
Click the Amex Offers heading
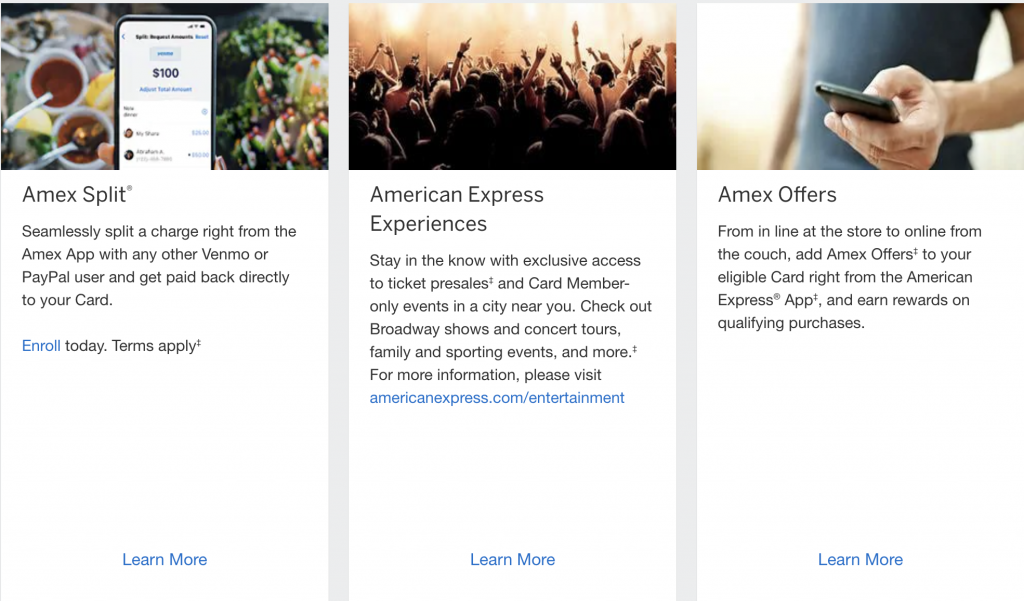pos(777,194)
